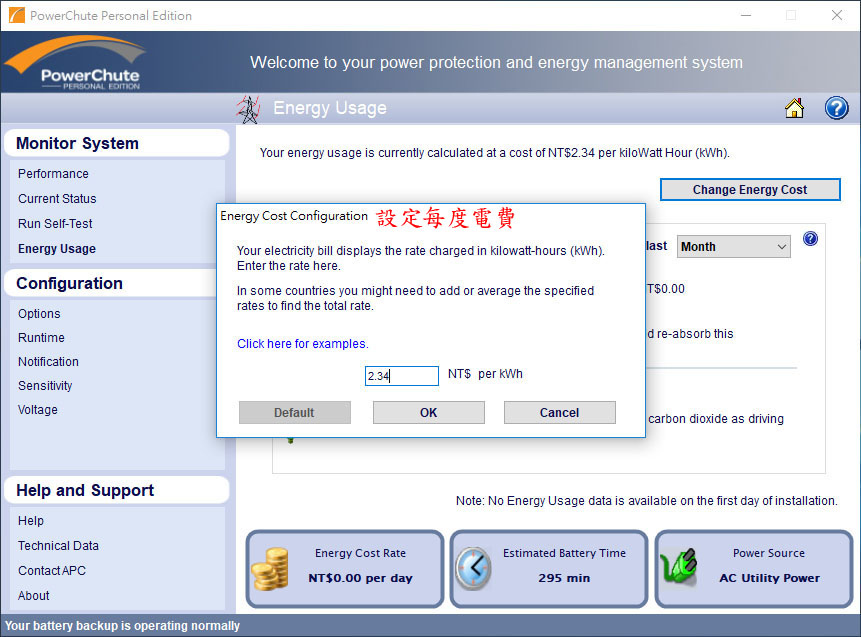Open Technical Data page
This screenshot has width=861, height=637.
tap(58, 546)
